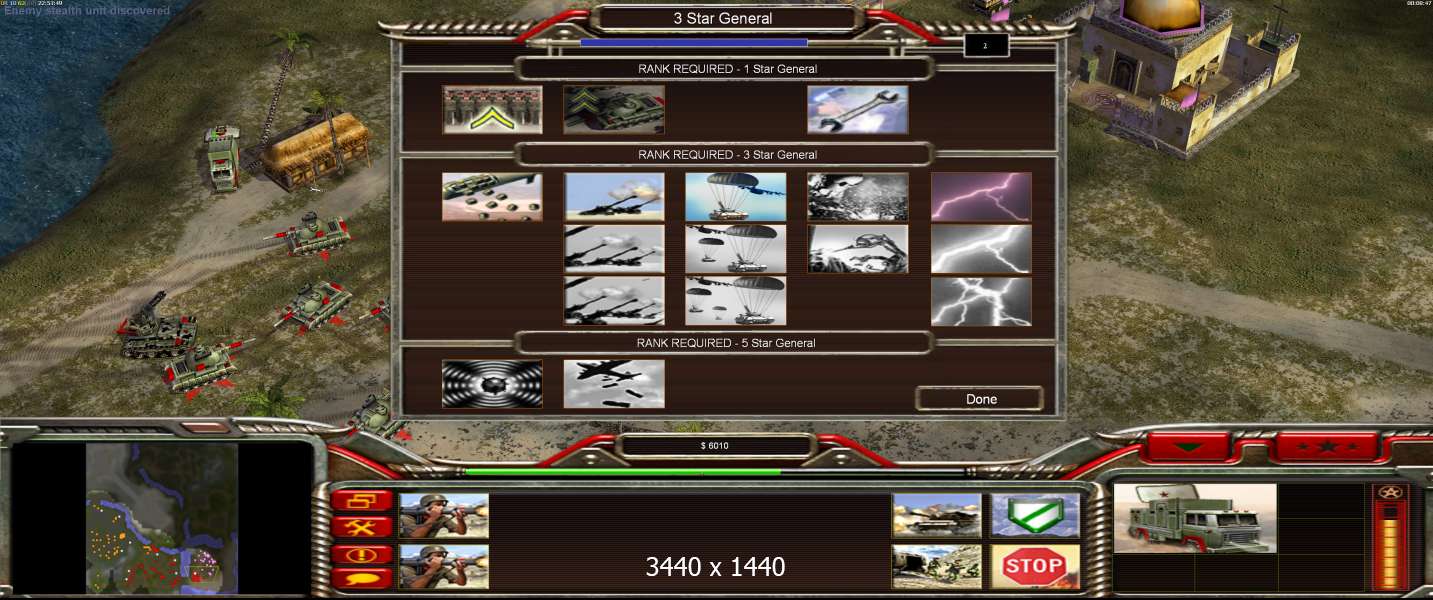Choose the colored Tank Paradrop level one
The width and height of the screenshot is (1433, 600).
coord(736,197)
